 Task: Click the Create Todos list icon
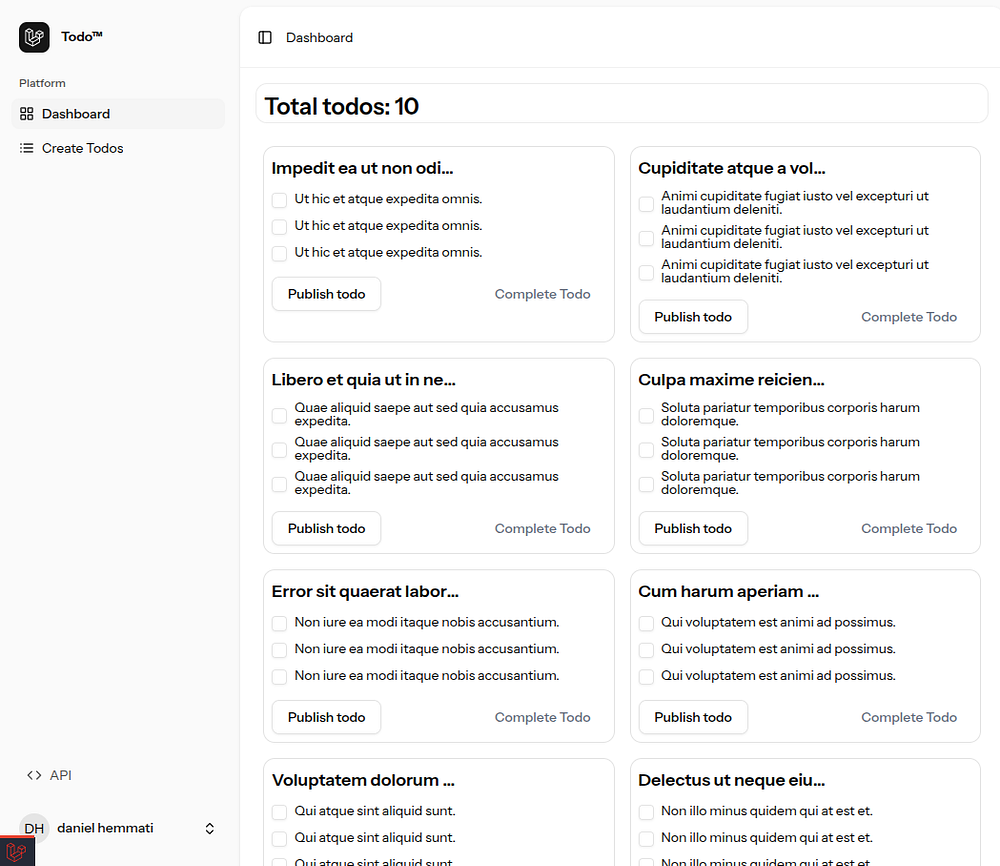click(26, 148)
